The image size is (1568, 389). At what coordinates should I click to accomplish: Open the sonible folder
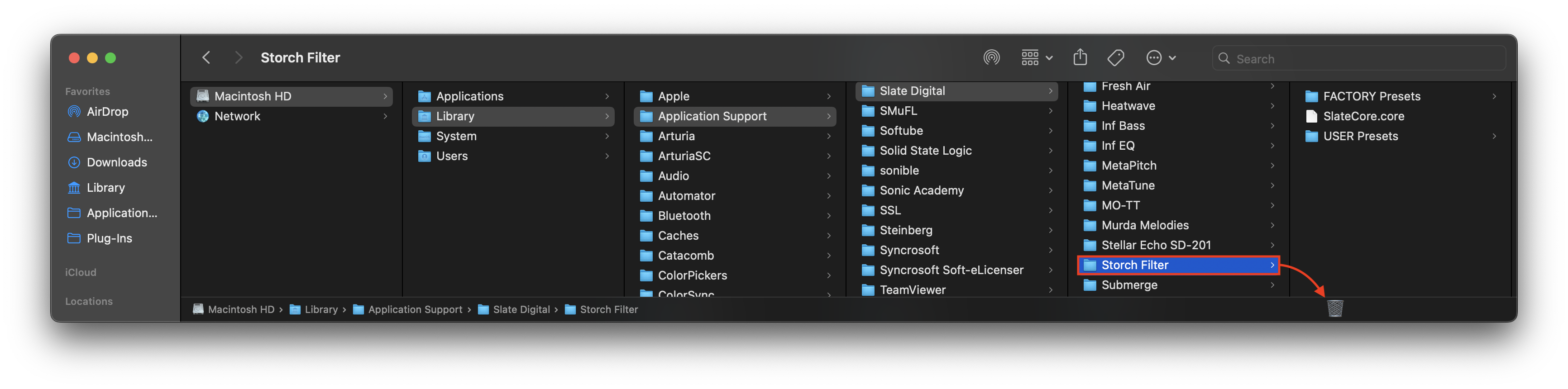(x=957, y=171)
